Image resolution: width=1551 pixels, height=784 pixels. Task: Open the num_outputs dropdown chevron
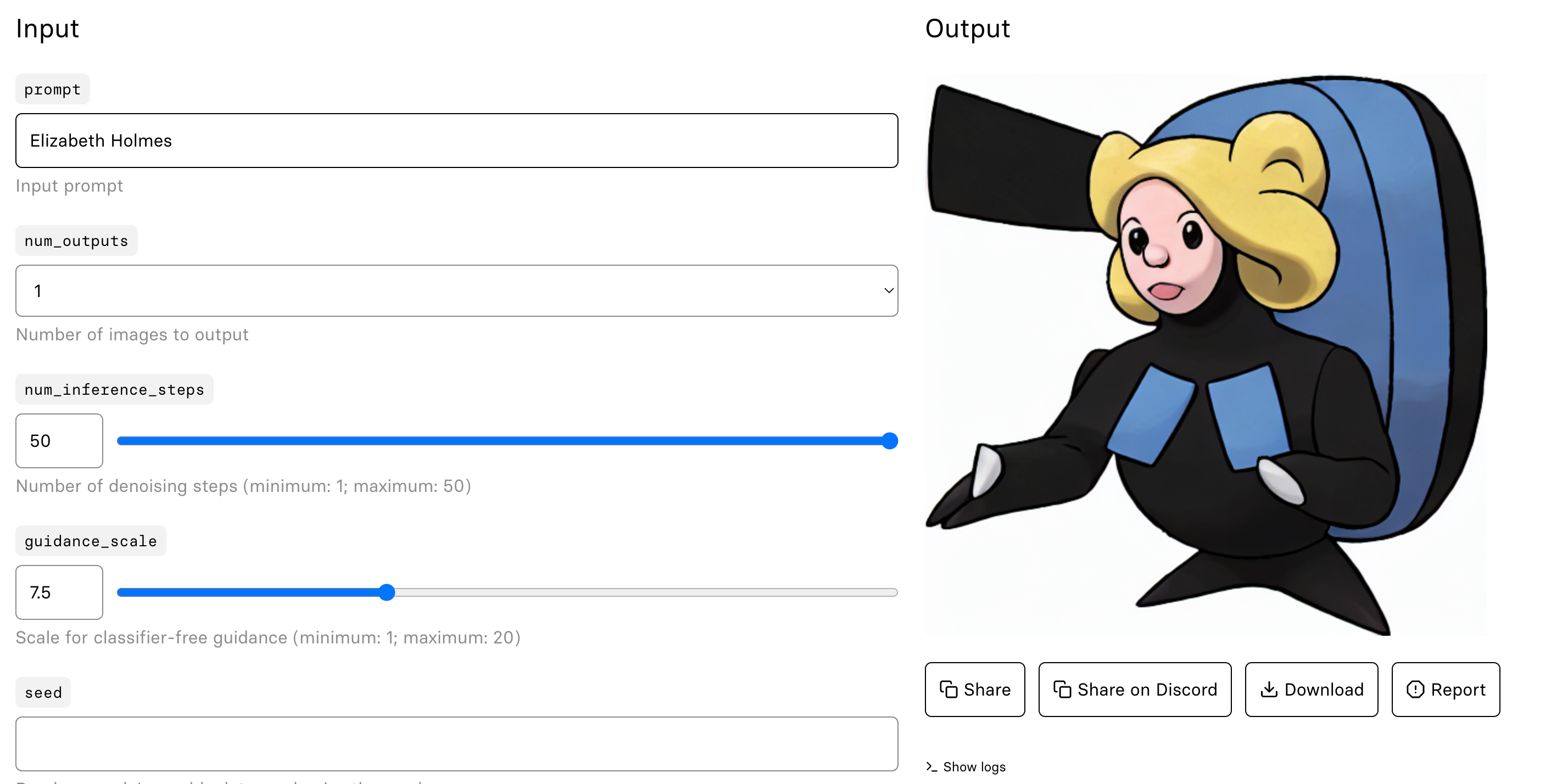coord(888,290)
